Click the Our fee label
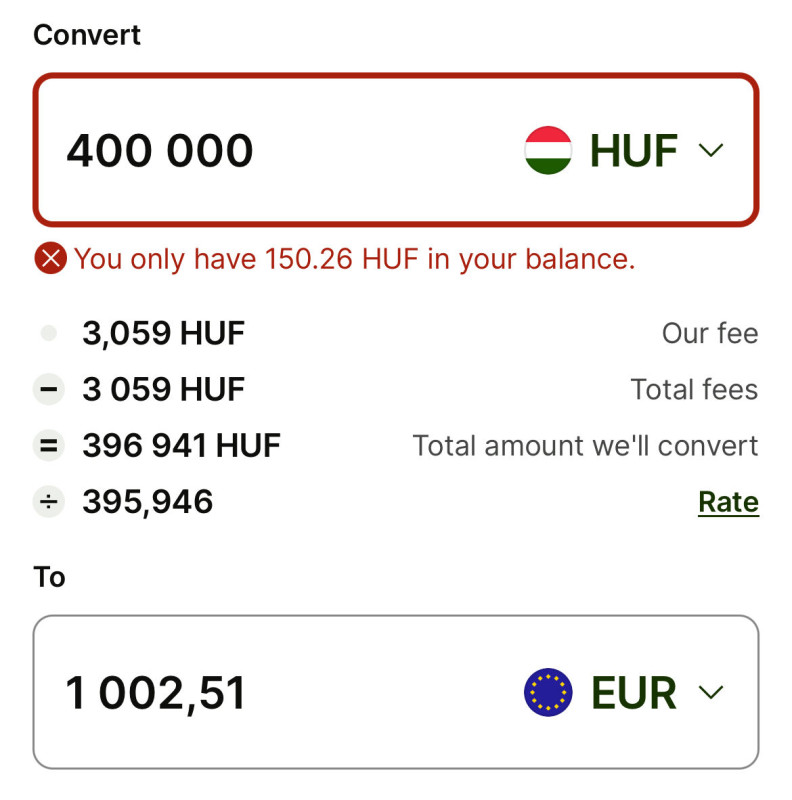Image resolution: width=792 pixels, height=800 pixels. pos(710,333)
